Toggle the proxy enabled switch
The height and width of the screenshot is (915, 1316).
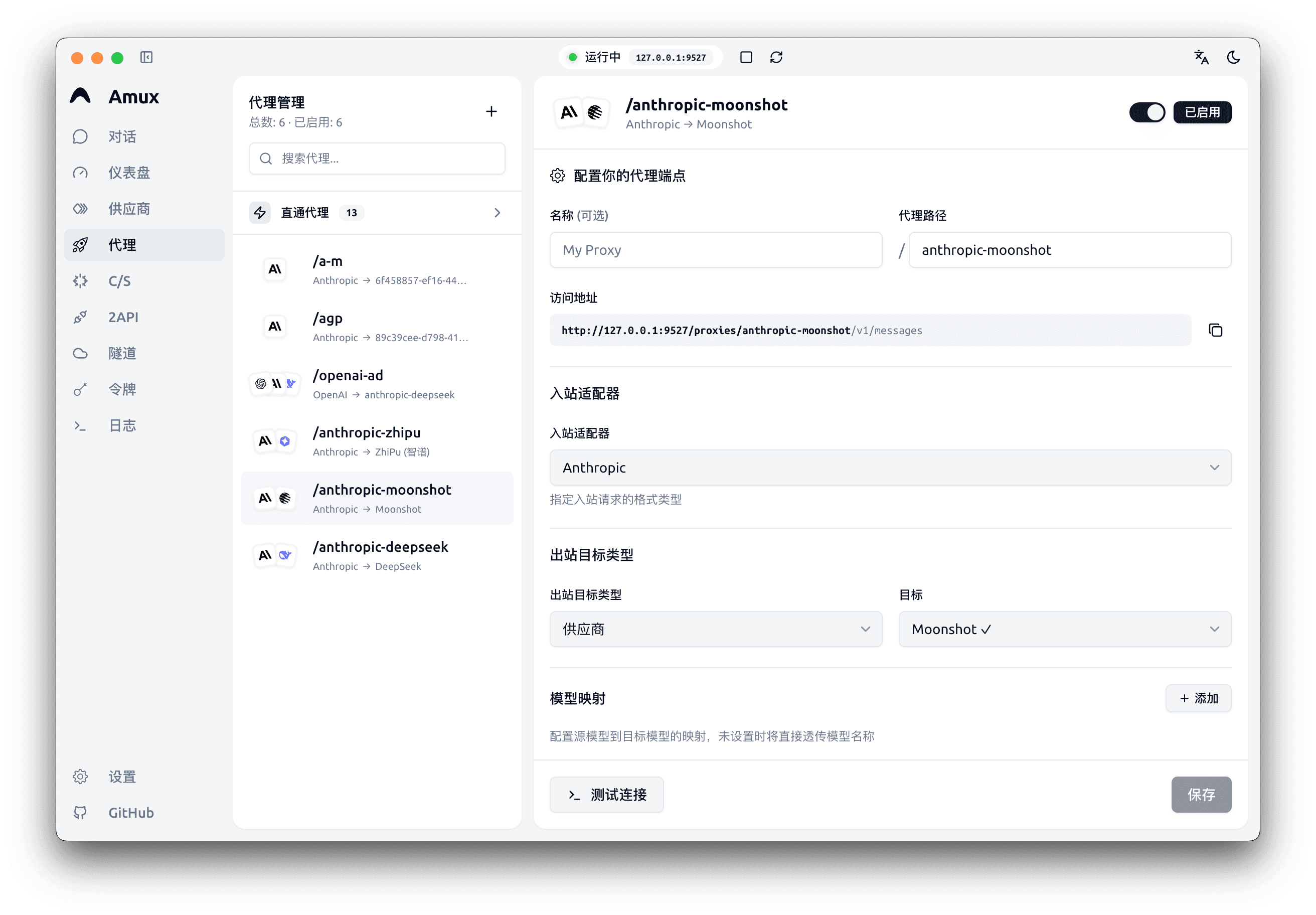tap(1147, 112)
